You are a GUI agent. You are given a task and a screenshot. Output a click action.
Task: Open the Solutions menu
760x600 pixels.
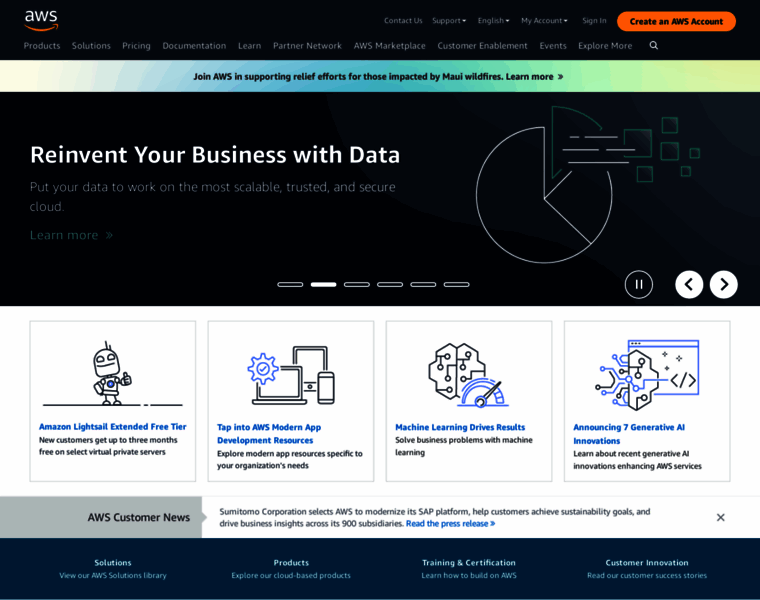[91, 46]
